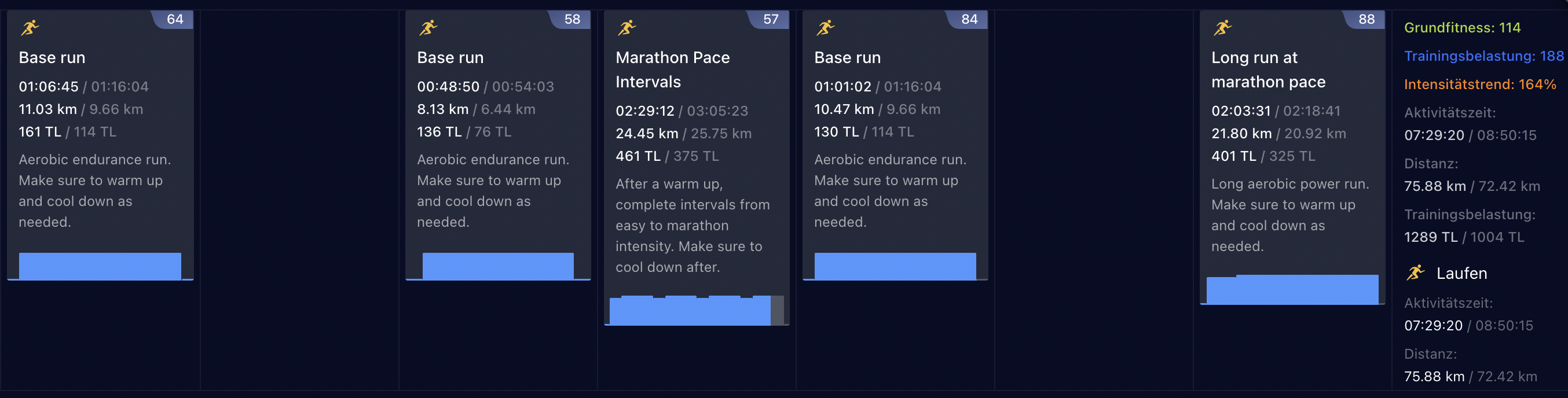Open the Long run at marathon pace title
1568x398 pixels.
1268,69
